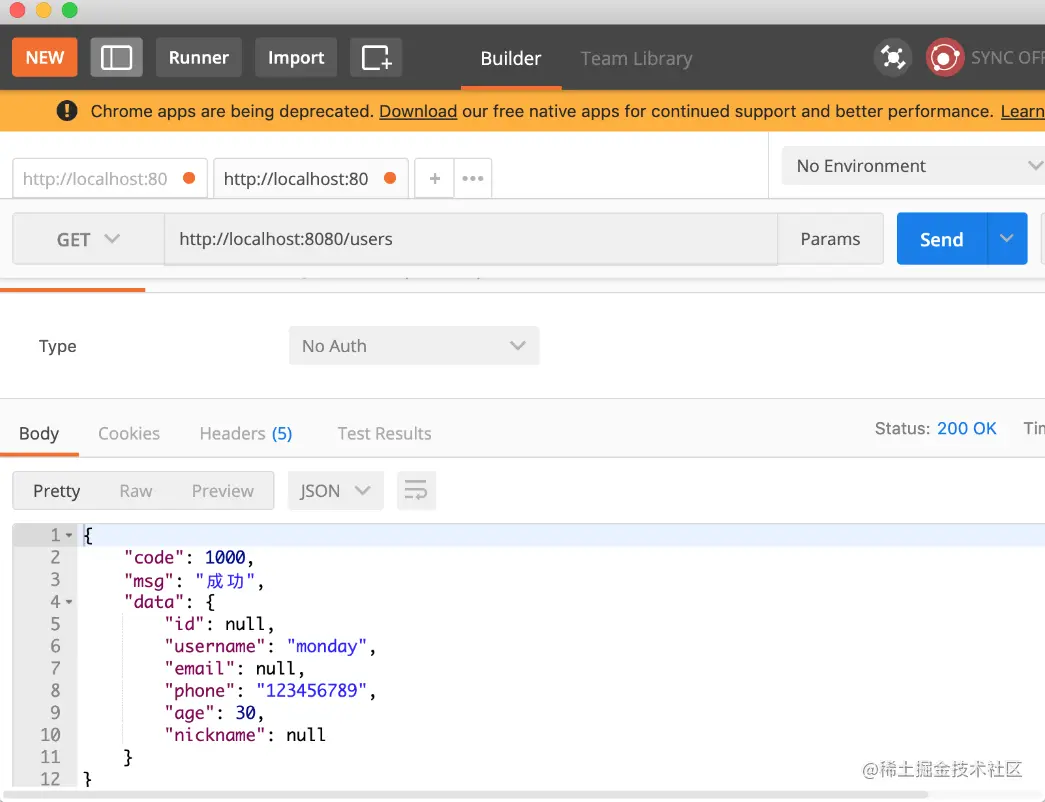Open tab options three-dot menu
The width and height of the screenshot is (1045, 802).
[473, 179]
